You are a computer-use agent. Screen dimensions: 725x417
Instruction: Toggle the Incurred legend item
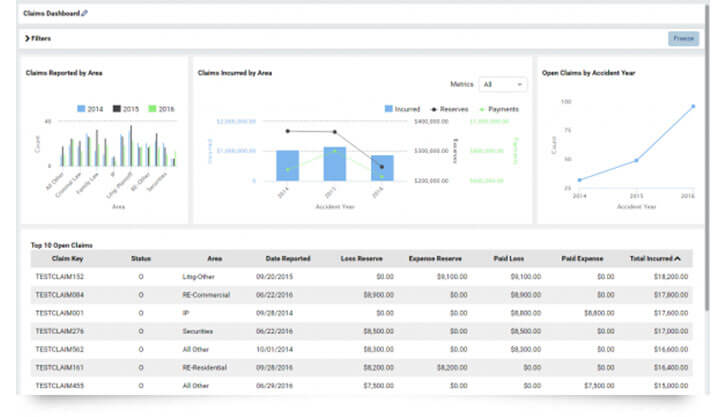(402, 109)
